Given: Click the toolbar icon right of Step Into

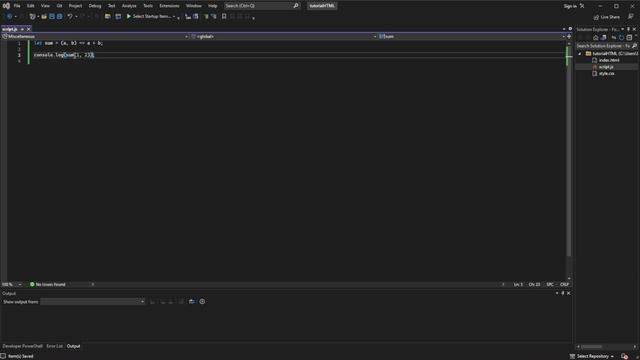Looking at the screenshot, I should click(196, 16).
